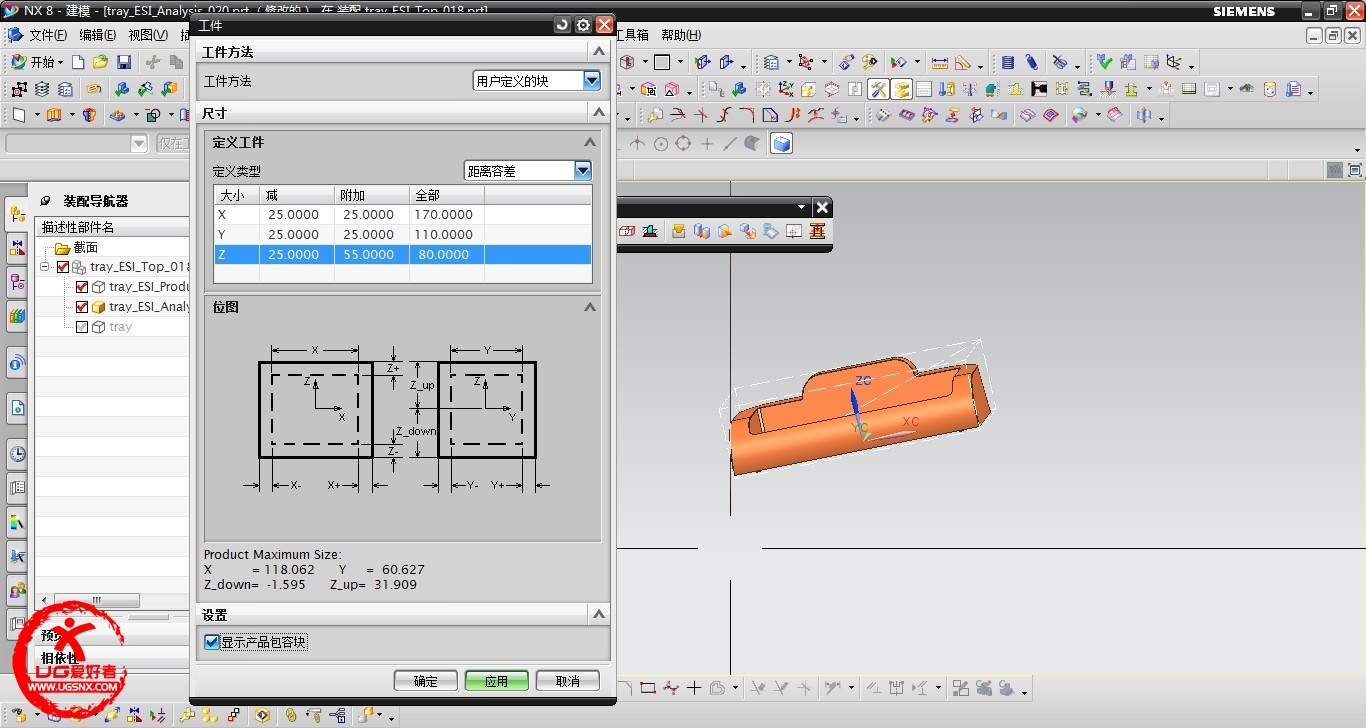
Task: Toggle the greyed tray component checkbox
Action: (x=83, y=327)
